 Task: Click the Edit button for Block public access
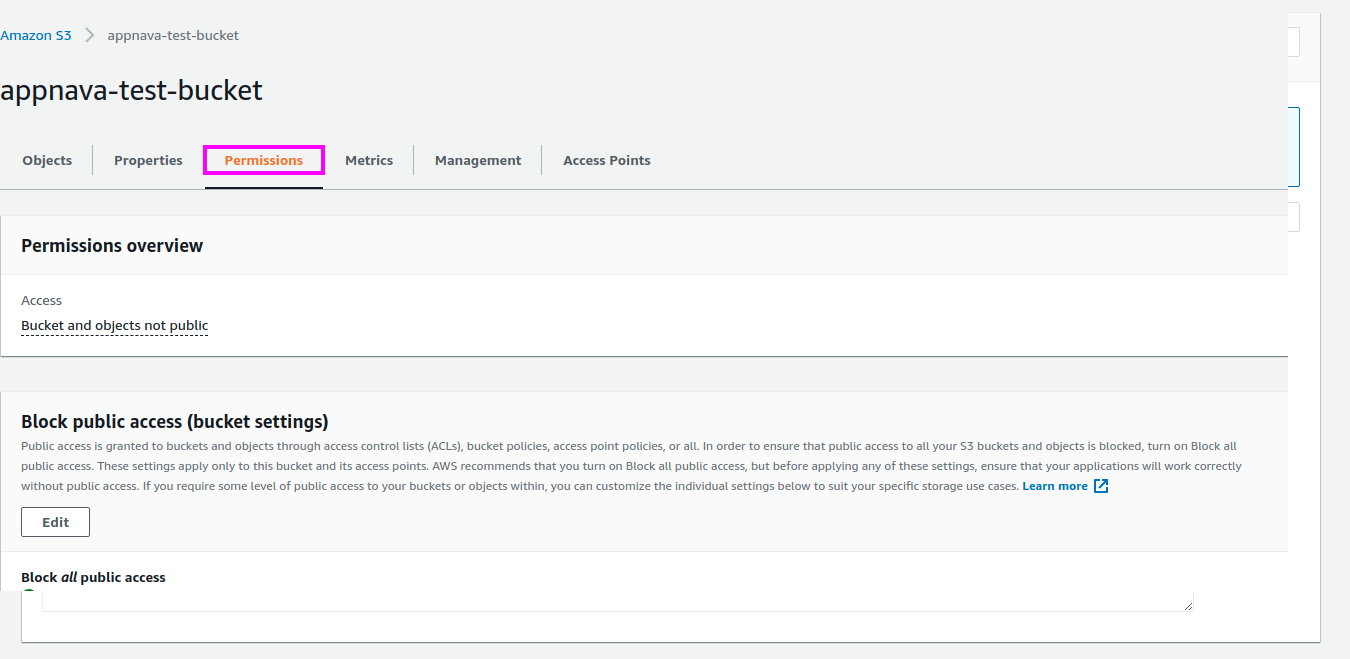coord(56,522)
